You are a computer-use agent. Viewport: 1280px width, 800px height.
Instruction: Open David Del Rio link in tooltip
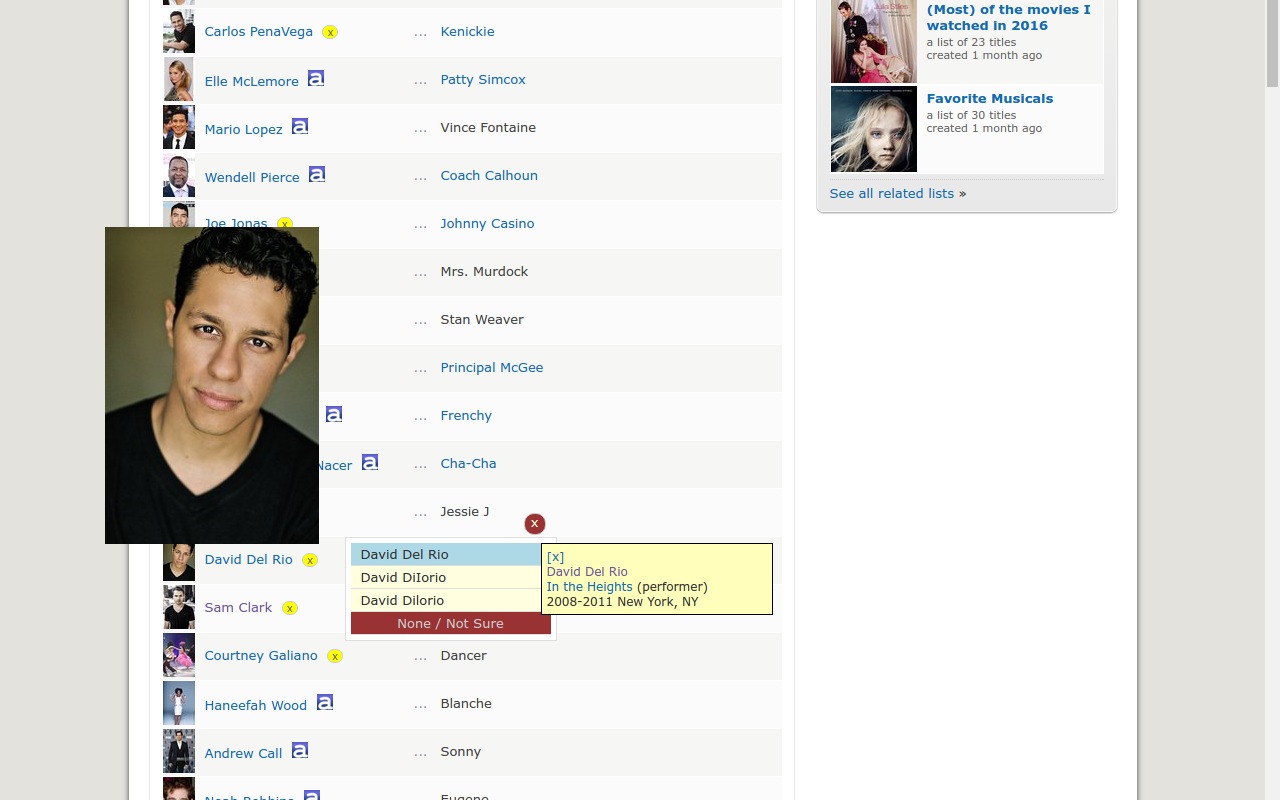coord(587,572)
